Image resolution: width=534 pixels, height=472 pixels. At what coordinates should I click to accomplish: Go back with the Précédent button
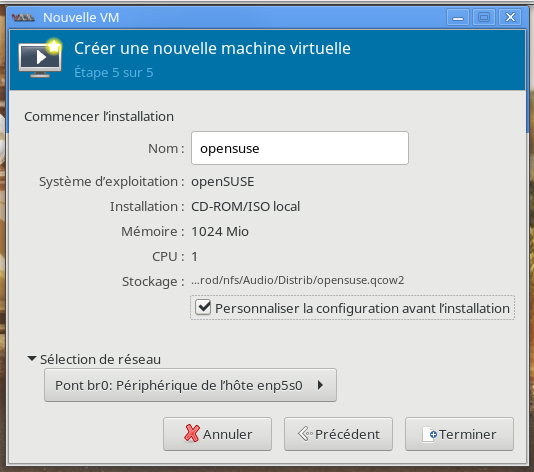(339, 434)
